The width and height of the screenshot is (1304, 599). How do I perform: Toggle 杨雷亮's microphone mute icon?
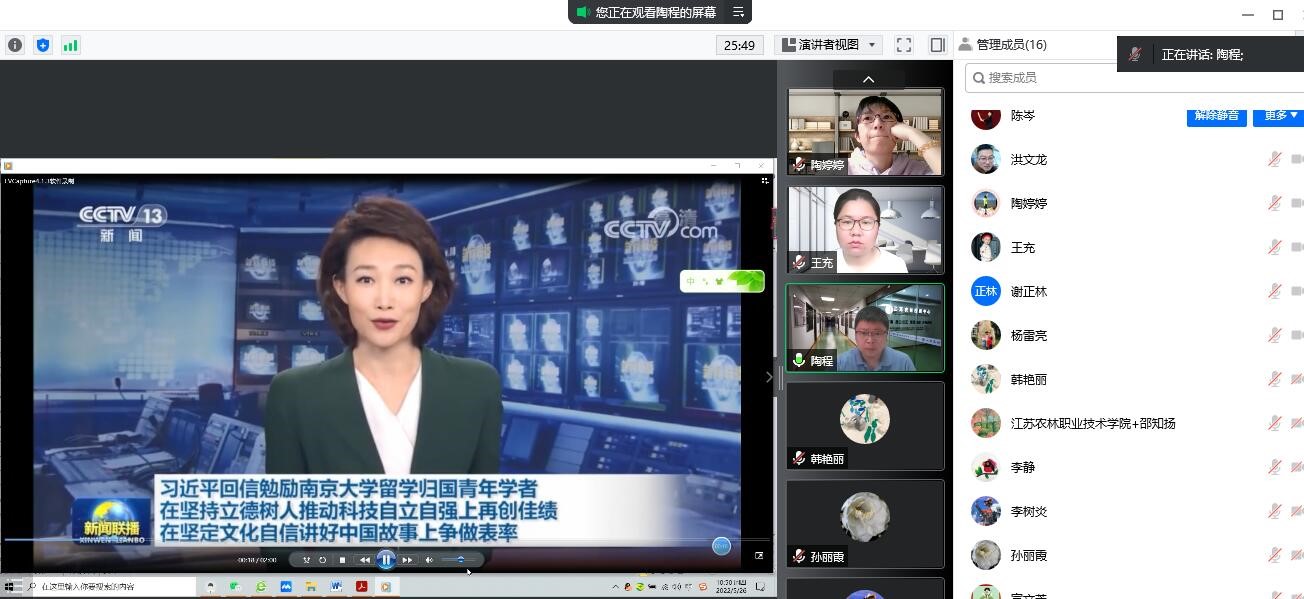(1274, 335)
